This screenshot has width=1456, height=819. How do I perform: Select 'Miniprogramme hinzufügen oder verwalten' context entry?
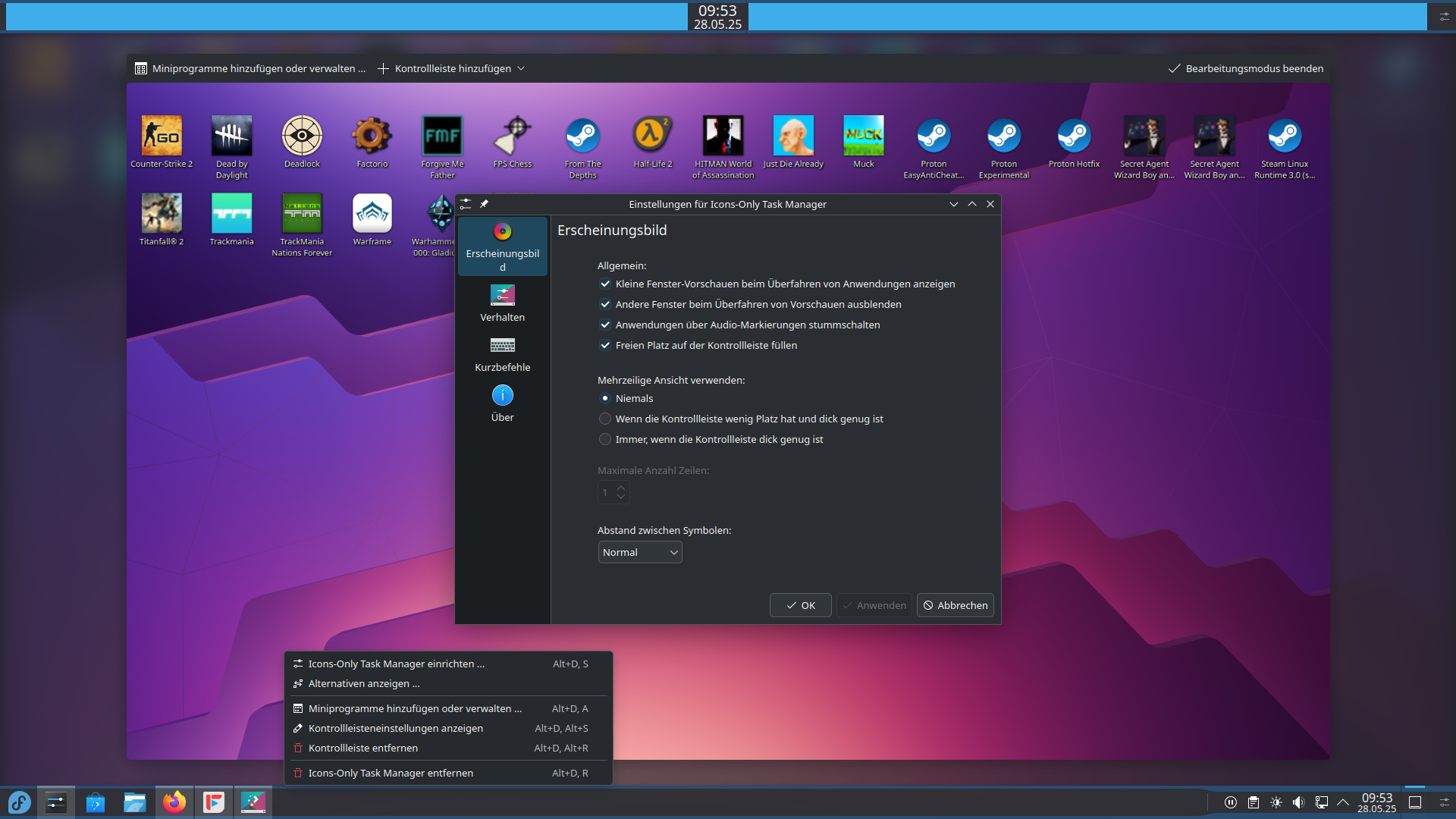448,709
